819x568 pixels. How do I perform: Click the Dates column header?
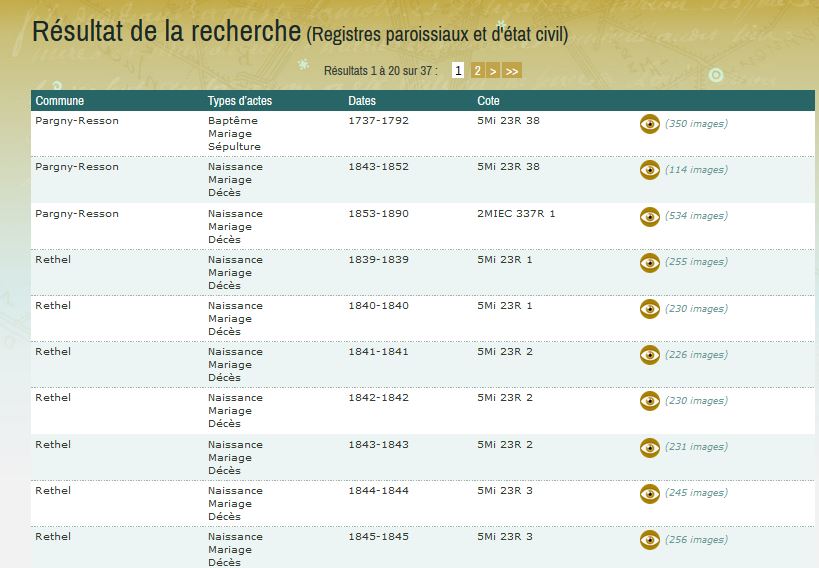point(362,101)
